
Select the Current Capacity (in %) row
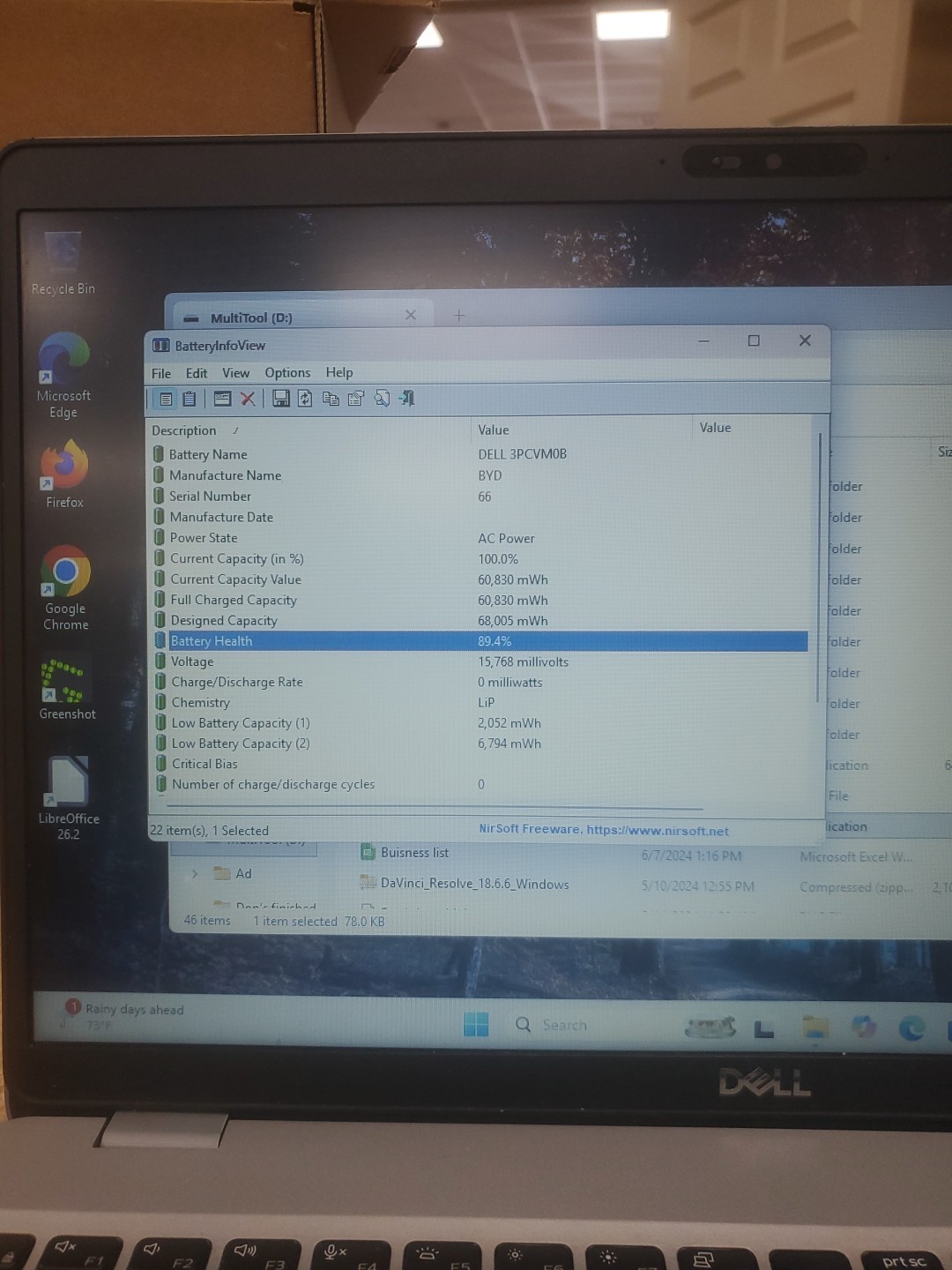pyautogui.click(x=480, y=558)
